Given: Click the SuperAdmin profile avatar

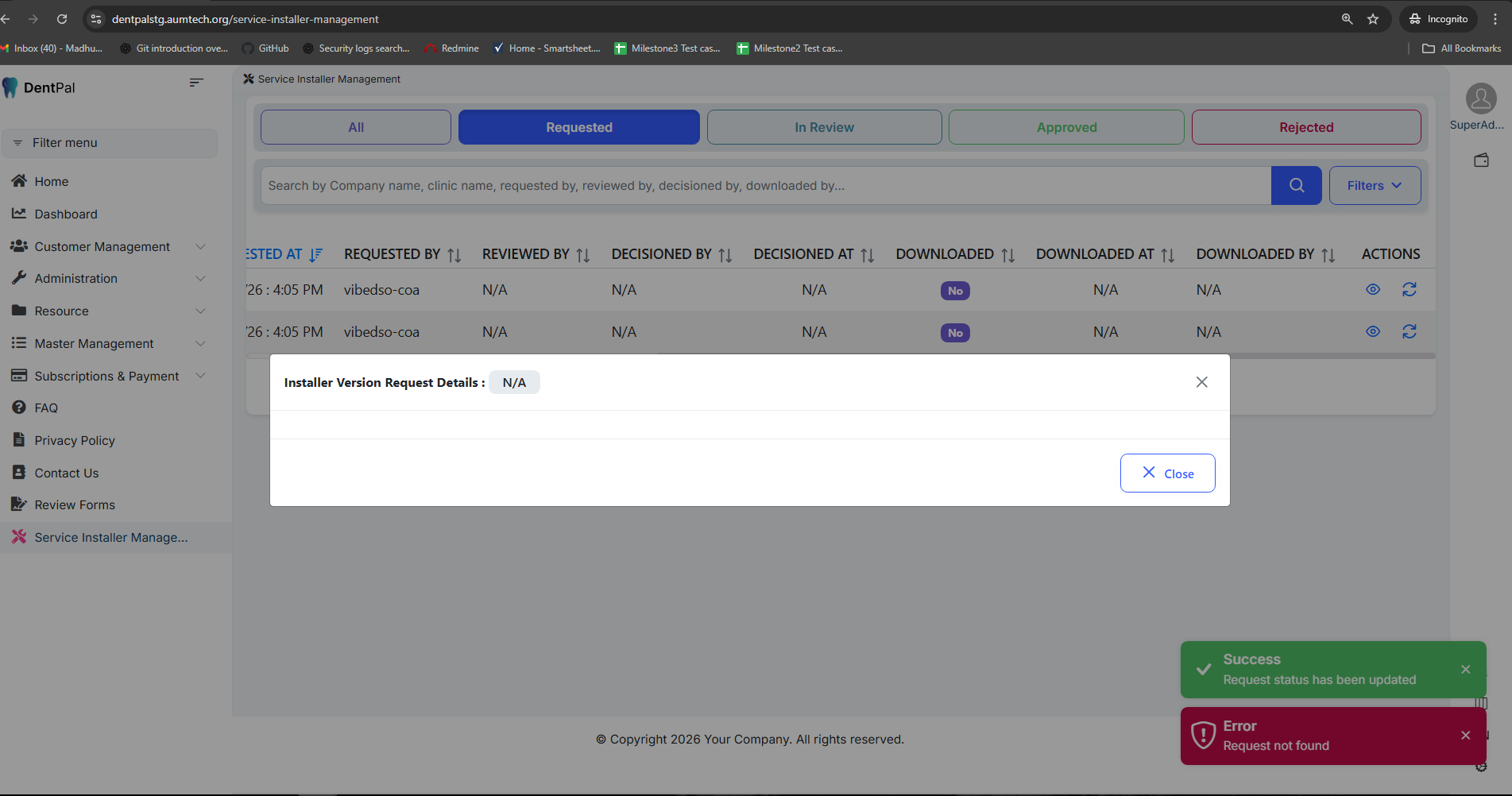Looking at the screenshot, I should pyautogui.click(x=1480, y=99).
